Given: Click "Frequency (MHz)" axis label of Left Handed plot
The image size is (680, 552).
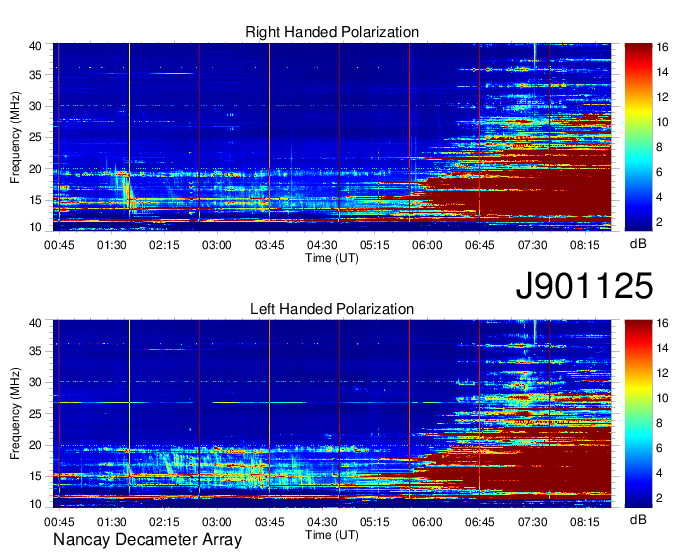Looking at the screenshot, I should [15, 414].
